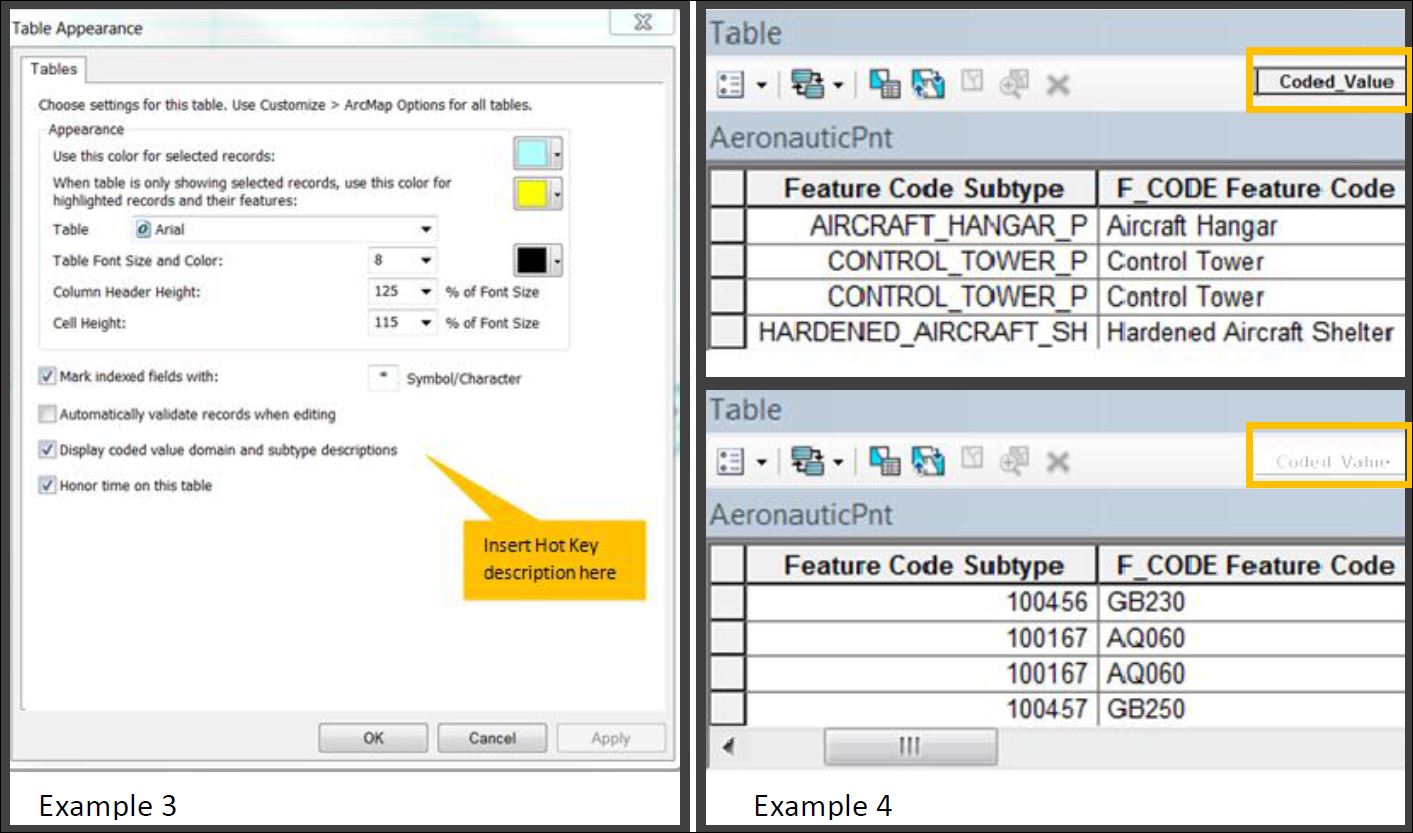This screenshot has width=1413, height=833.
Task: Click the HARDENED_AIRCRAFT_SH cell
Action: click(922, 332)
